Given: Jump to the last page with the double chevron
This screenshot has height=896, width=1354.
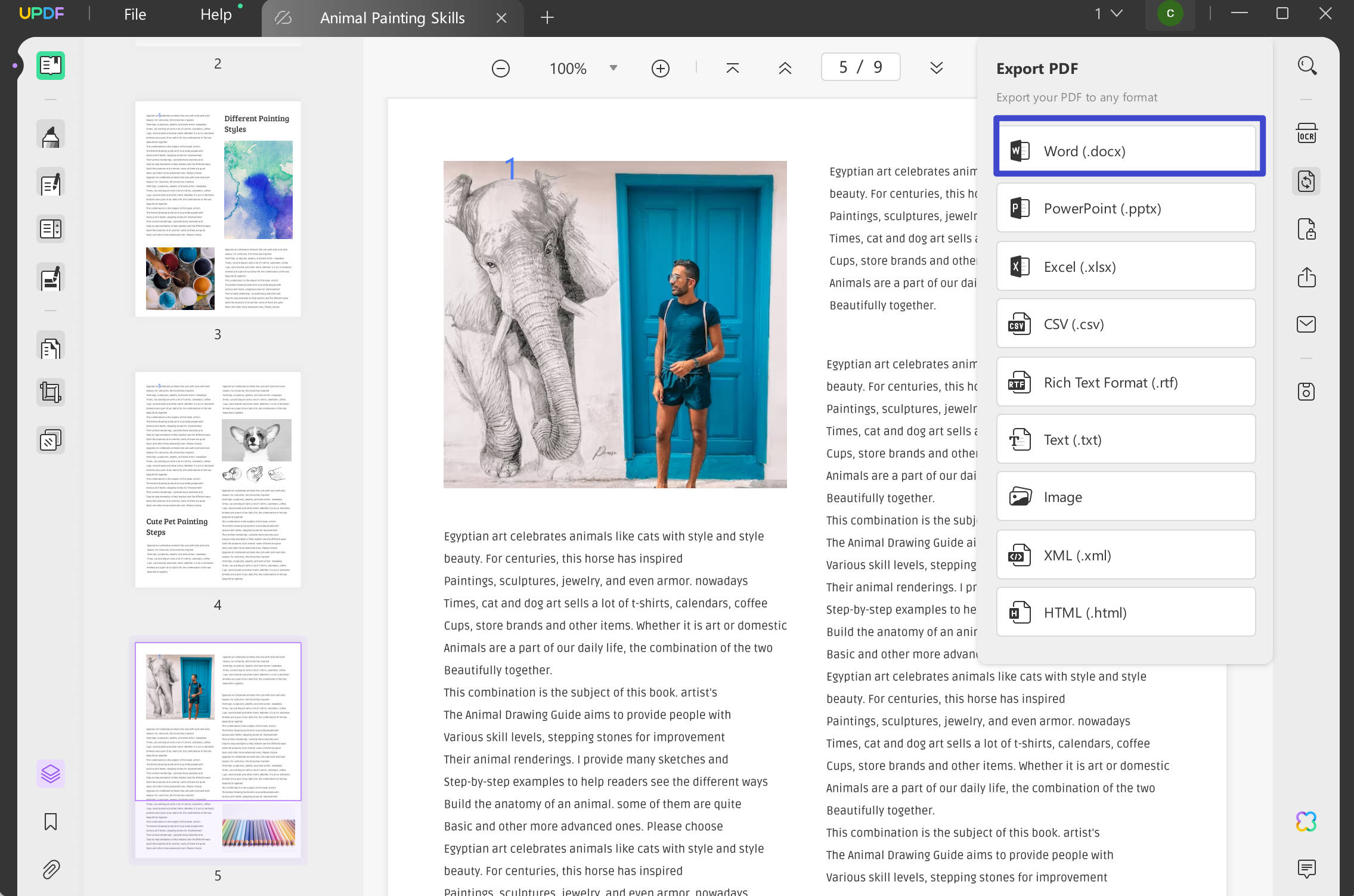Looking at the screenshot, I should [936, 67].
